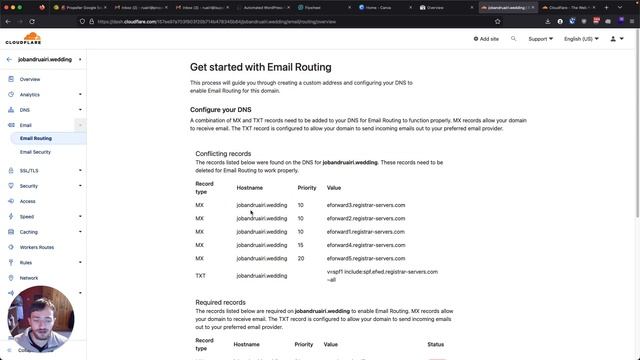Open the Workers Routes icon
Image resolution: width=640 pixels, height=360 pixels.
pyautogui.click(x=11, y=247)
